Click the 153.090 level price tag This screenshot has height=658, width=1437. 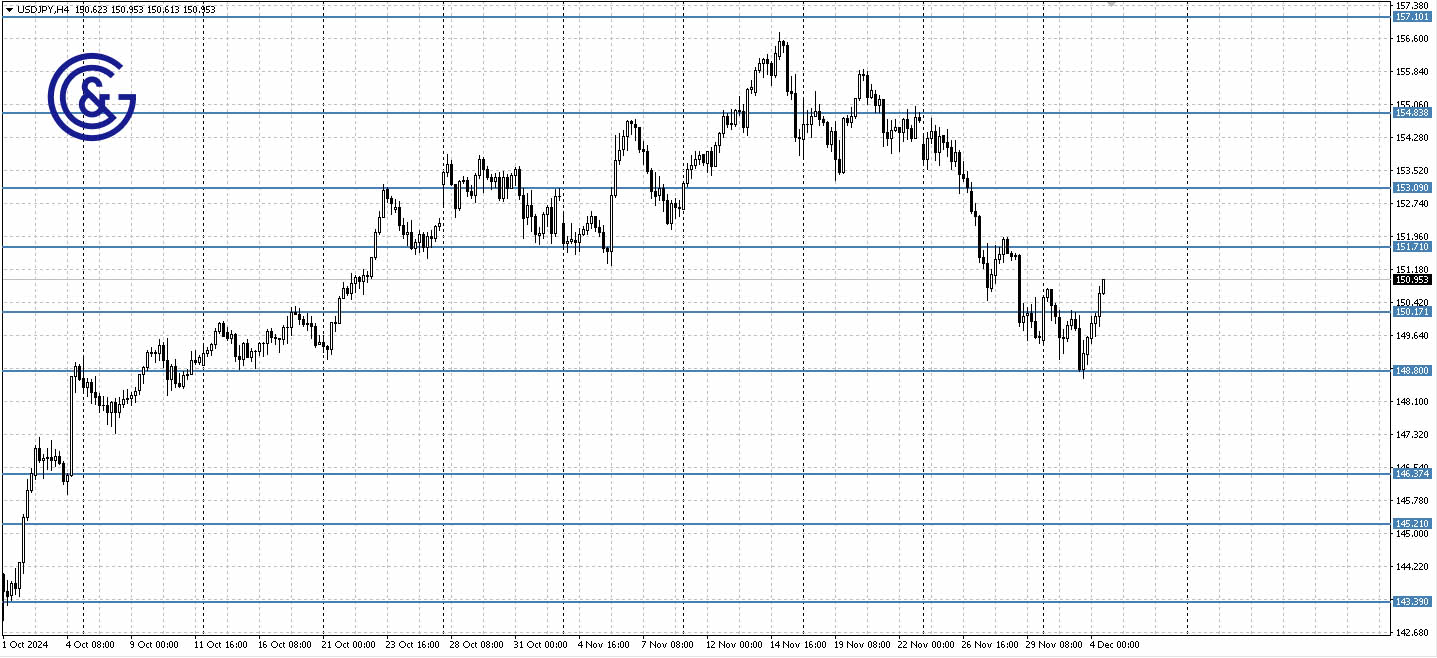(1411, 188)
